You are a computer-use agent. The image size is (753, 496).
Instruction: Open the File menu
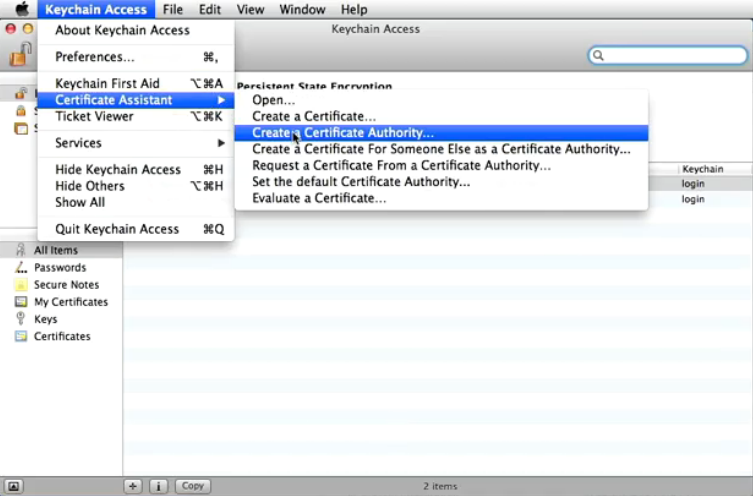[172, 9]
